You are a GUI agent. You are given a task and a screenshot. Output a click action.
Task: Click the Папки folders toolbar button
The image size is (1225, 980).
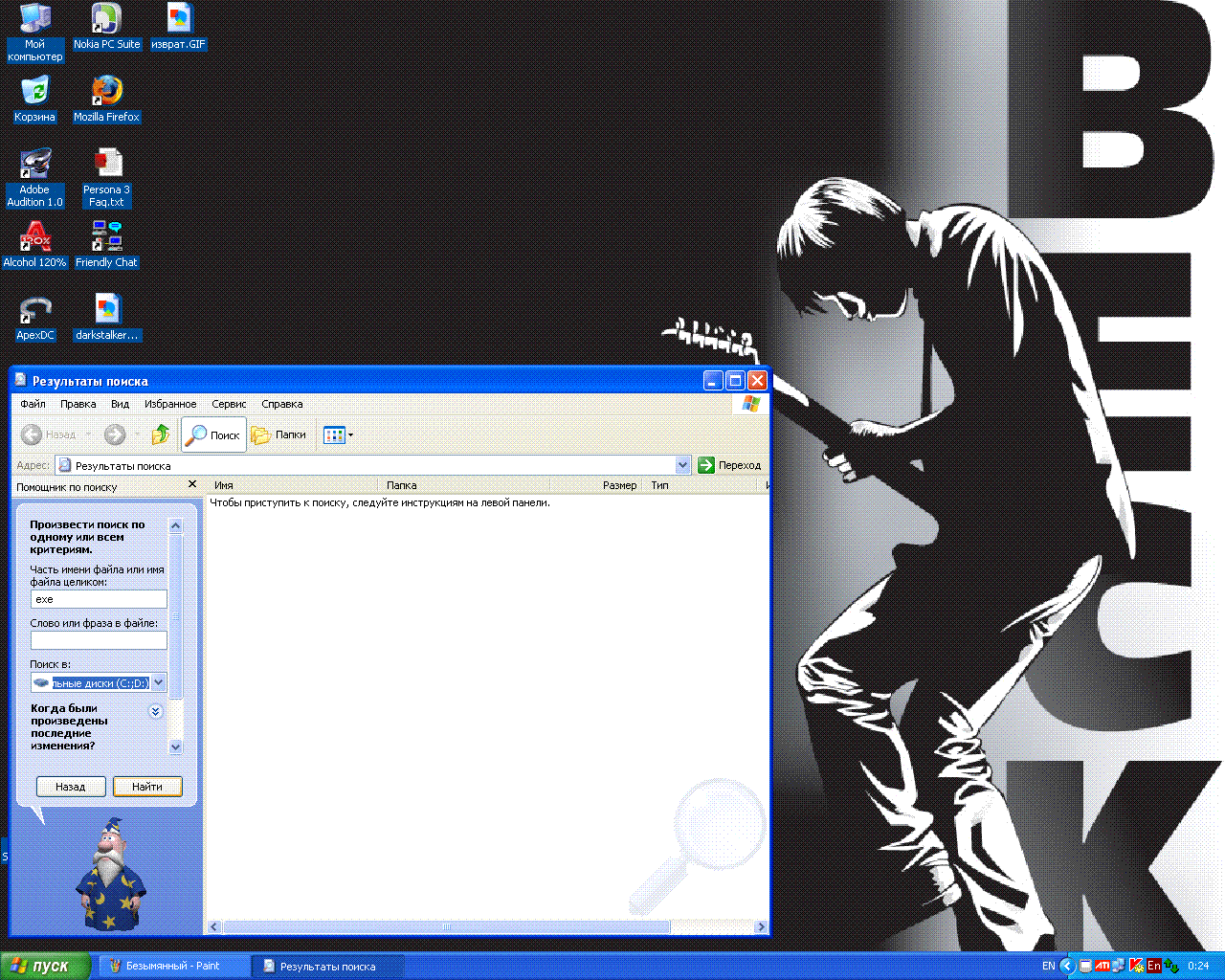[x=278, y=435]
